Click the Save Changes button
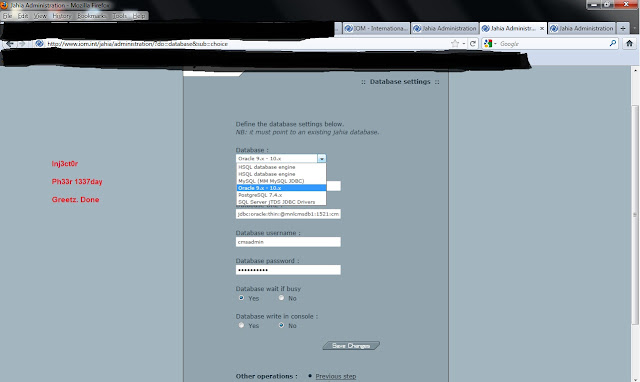Screen dimensions: 640x382 [351, 346]
